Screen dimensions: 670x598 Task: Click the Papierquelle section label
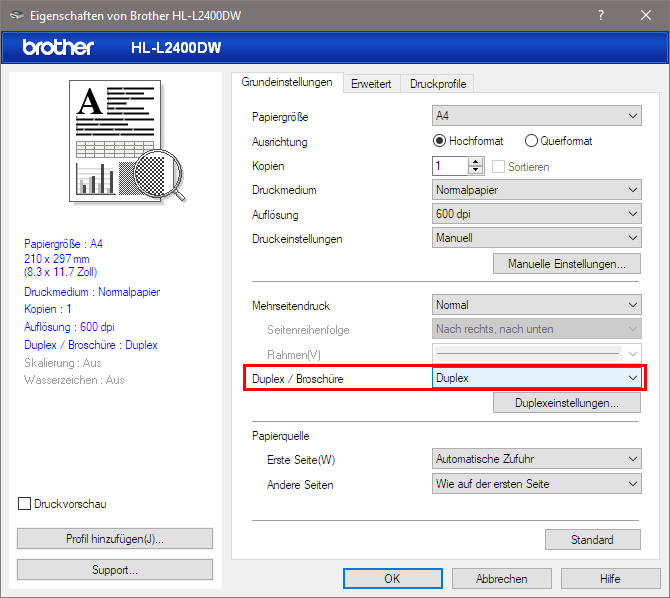(280, 436)
